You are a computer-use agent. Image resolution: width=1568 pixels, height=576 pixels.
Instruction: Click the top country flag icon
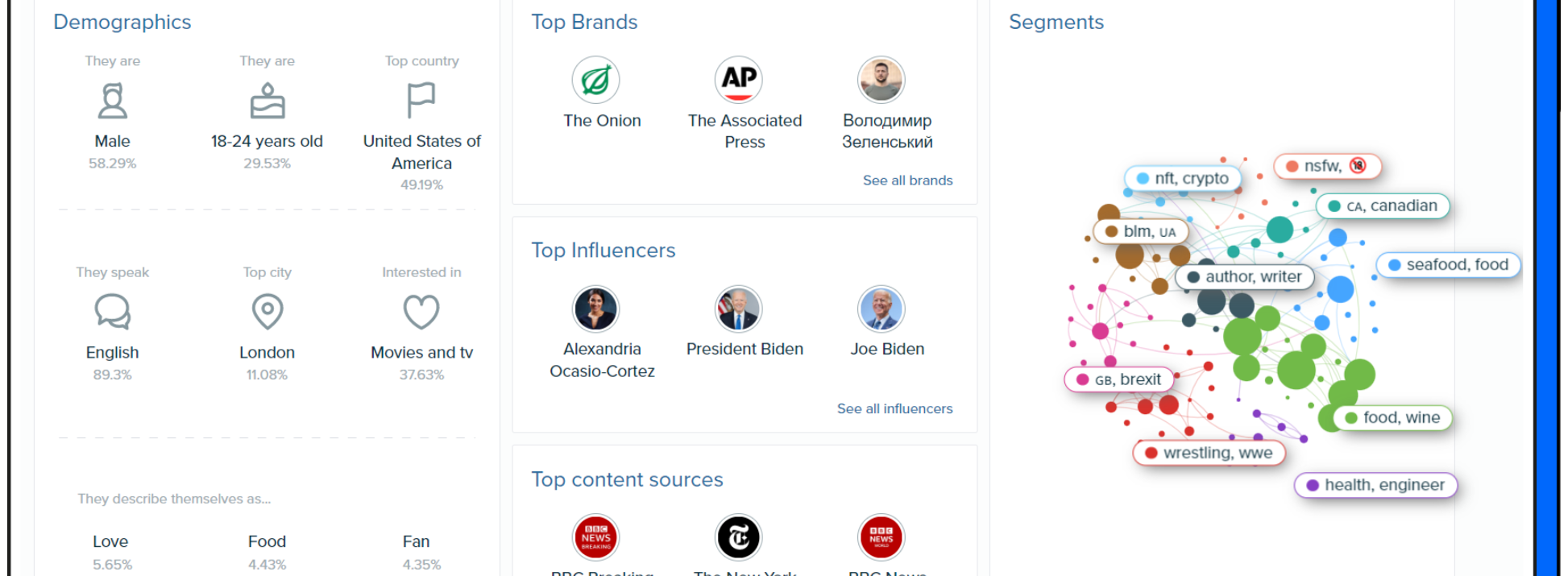click(x=421, y=101)
